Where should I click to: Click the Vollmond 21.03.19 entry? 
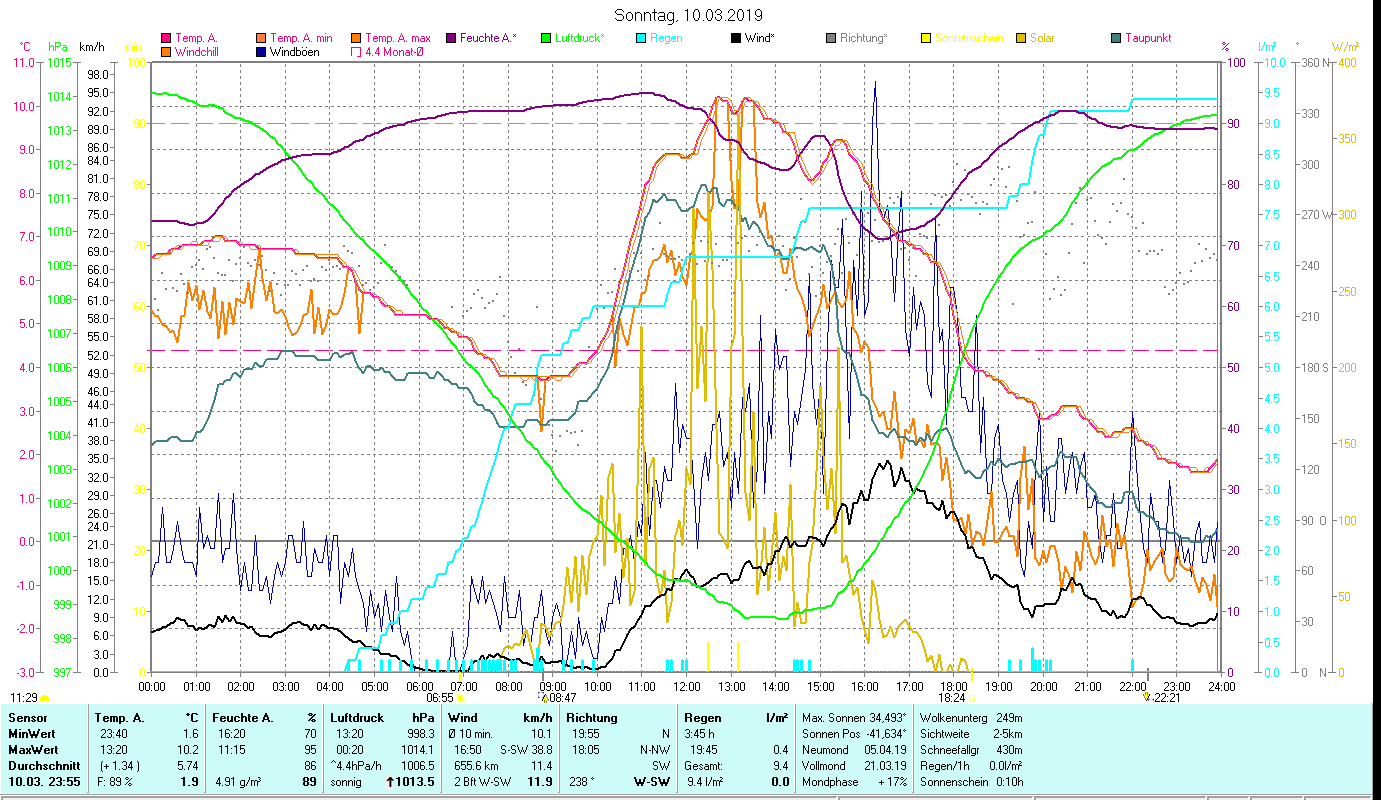tap(854, 766)
